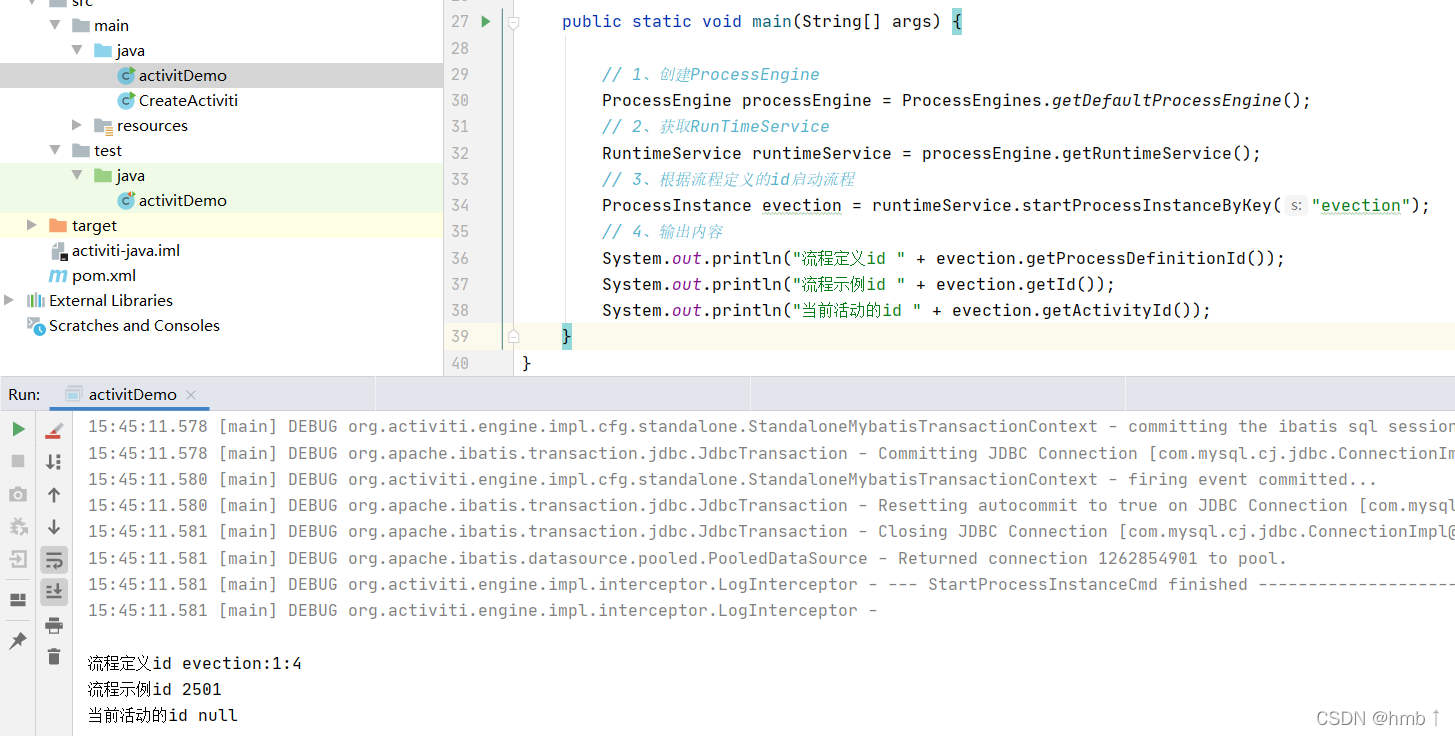Toggle Soft-Wrap in console toolbar
Screen dimensions: 1455x736
(54, 559)
